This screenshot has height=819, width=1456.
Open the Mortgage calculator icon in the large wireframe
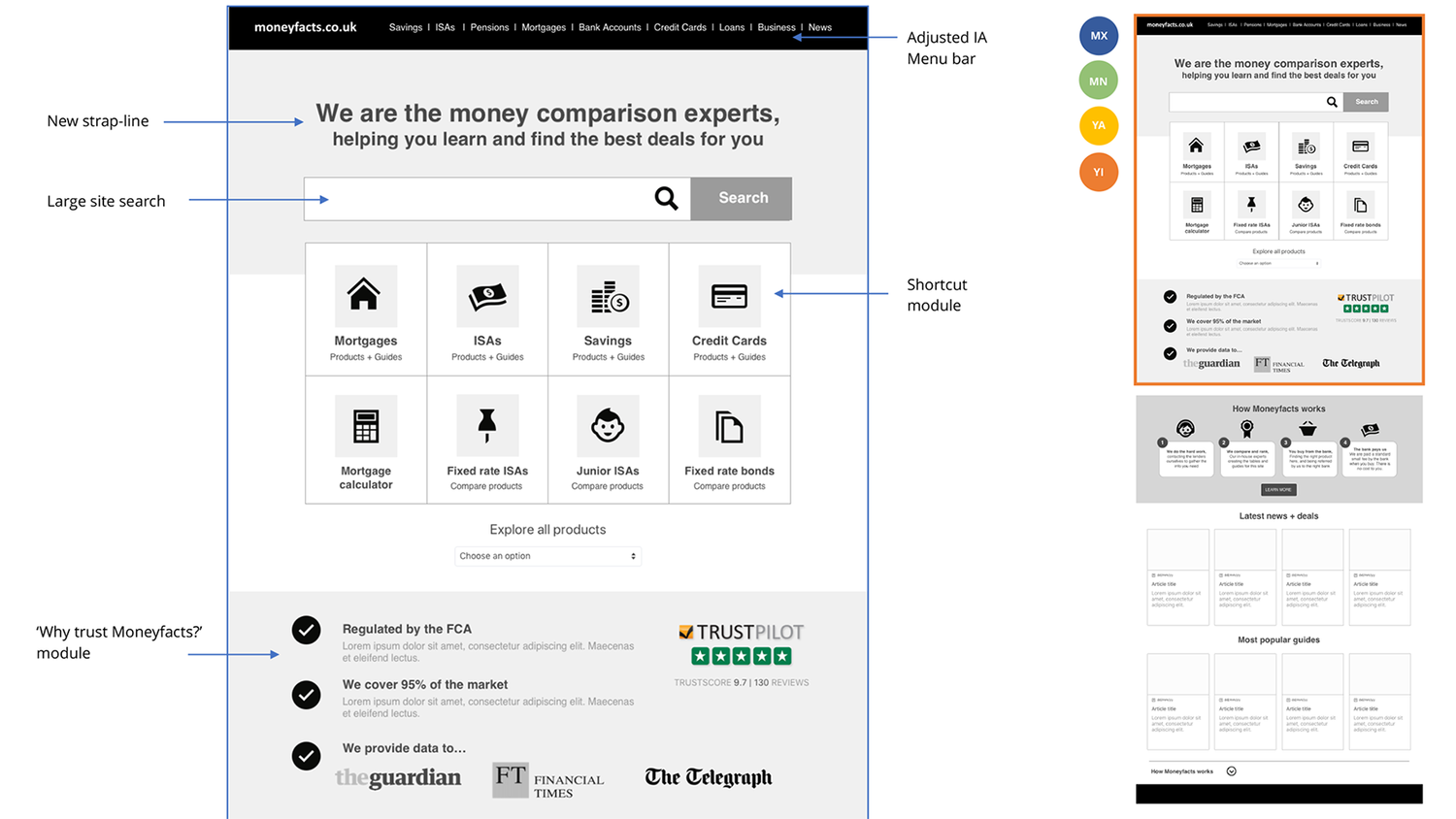366,426
